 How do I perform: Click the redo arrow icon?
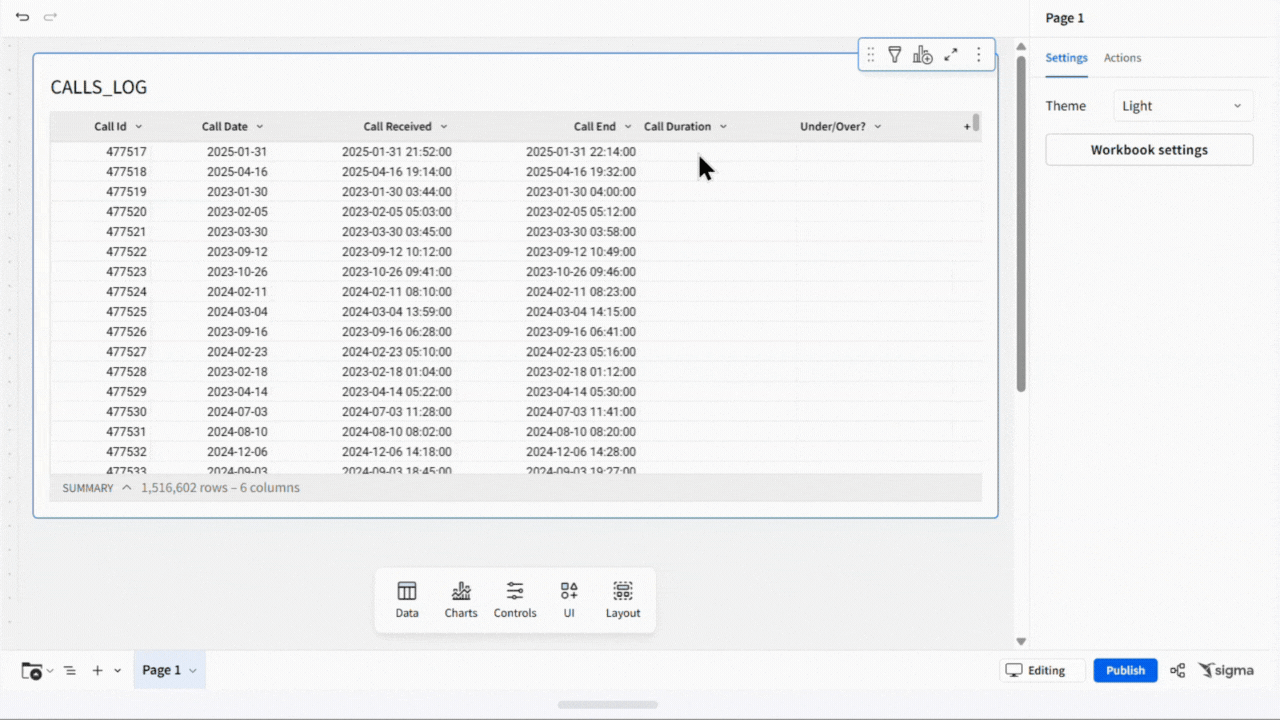tap(50, 17)
